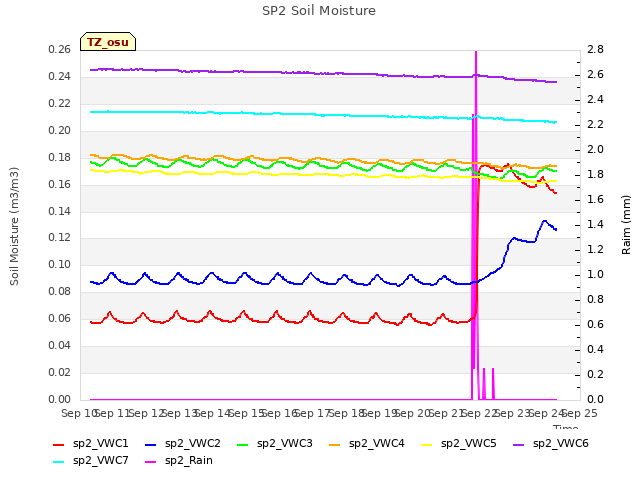Click the 0.20 left axis tick label
640x480 pixels.
coord(60,130)
